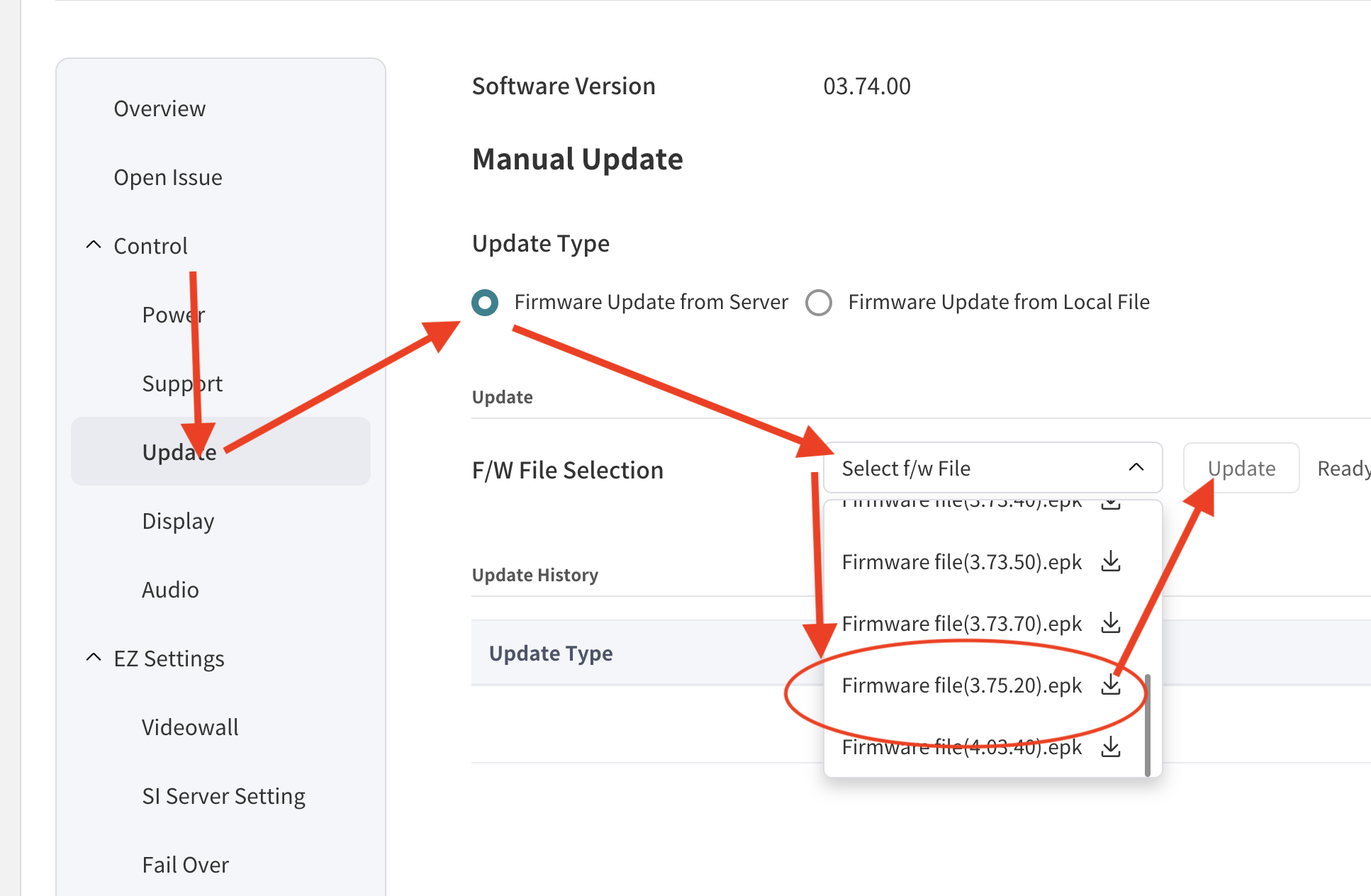Viewport: 1371px width, 896px height.
Task: Click the firmware list scrollbar
Action: (1147, 723)
